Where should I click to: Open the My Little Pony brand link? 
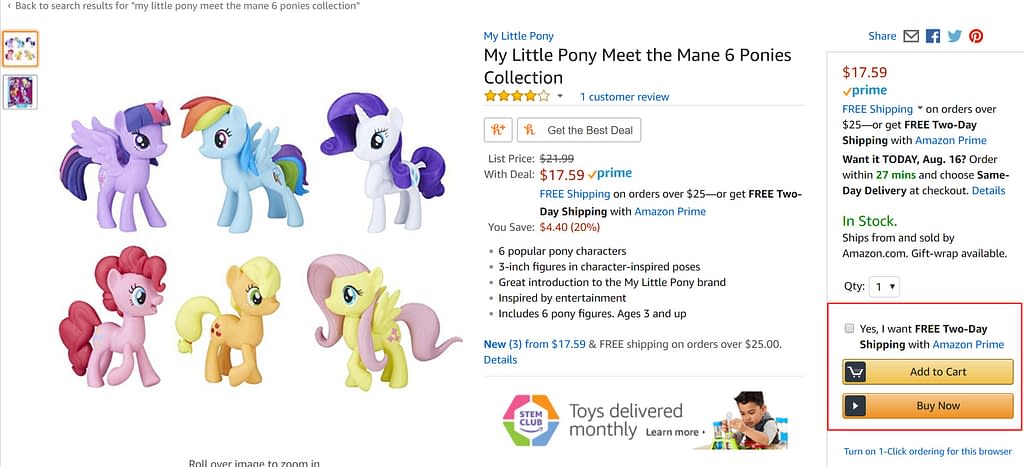tap(519, 37)
